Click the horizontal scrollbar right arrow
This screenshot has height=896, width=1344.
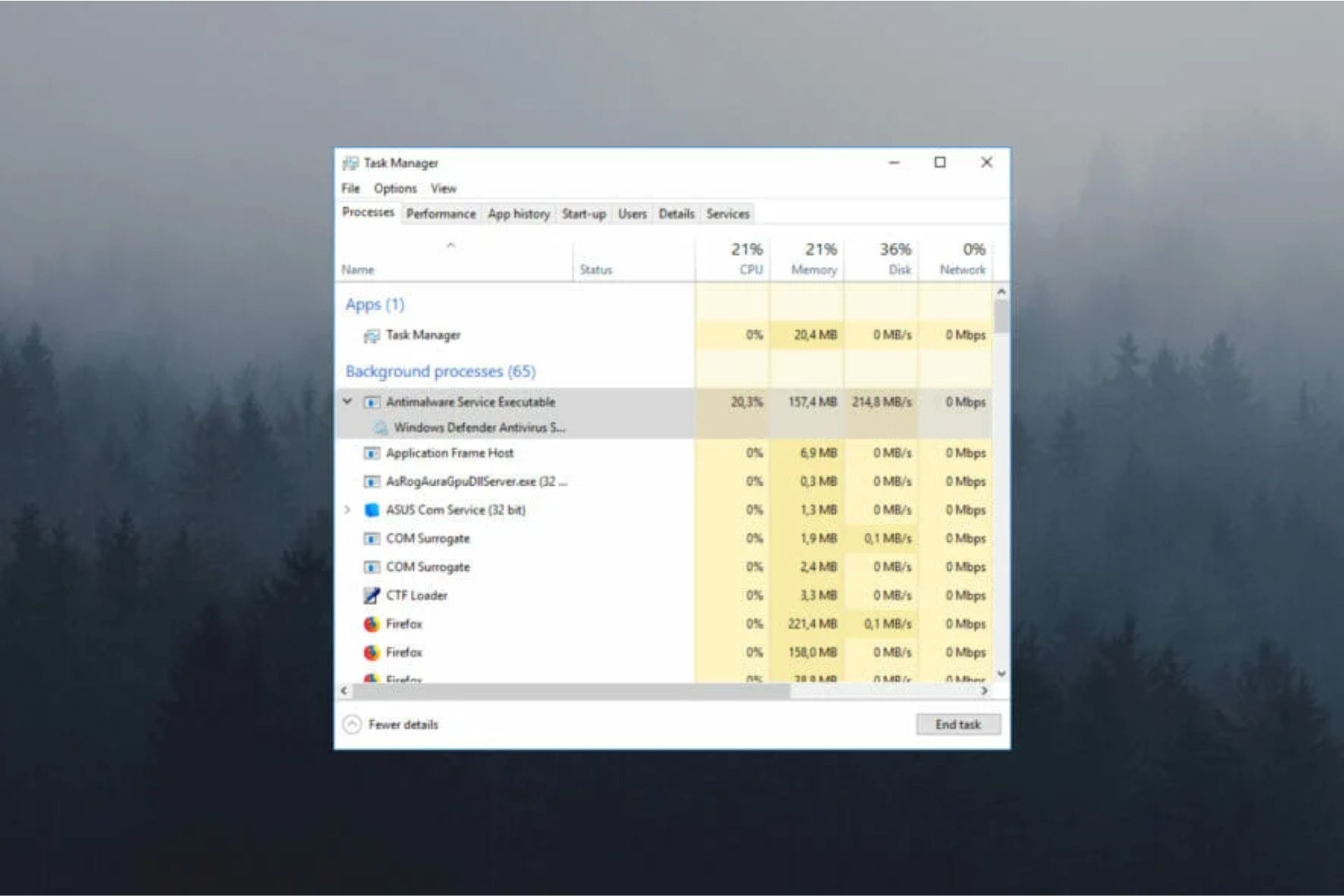[985, 691]
